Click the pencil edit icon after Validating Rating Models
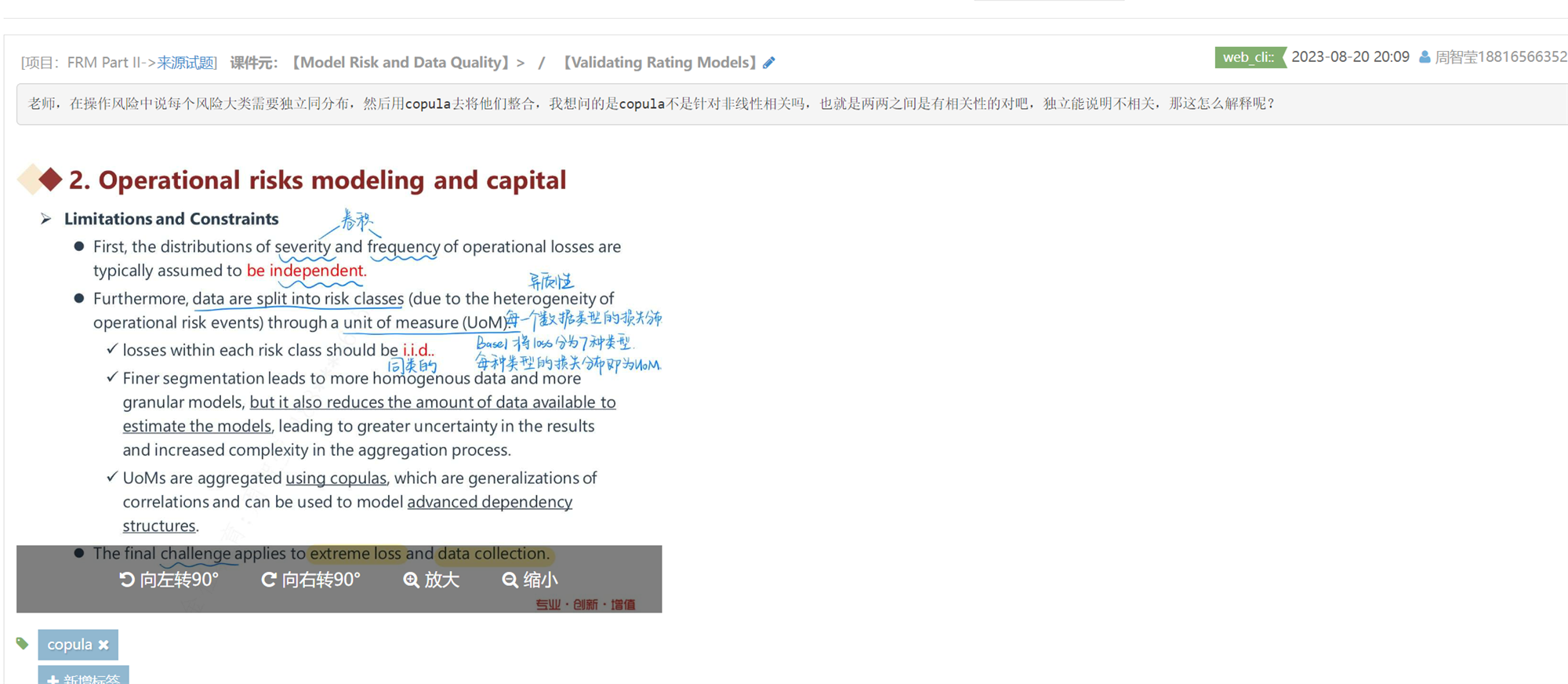This screenshot has width=1568, height=684. (769, 63)
